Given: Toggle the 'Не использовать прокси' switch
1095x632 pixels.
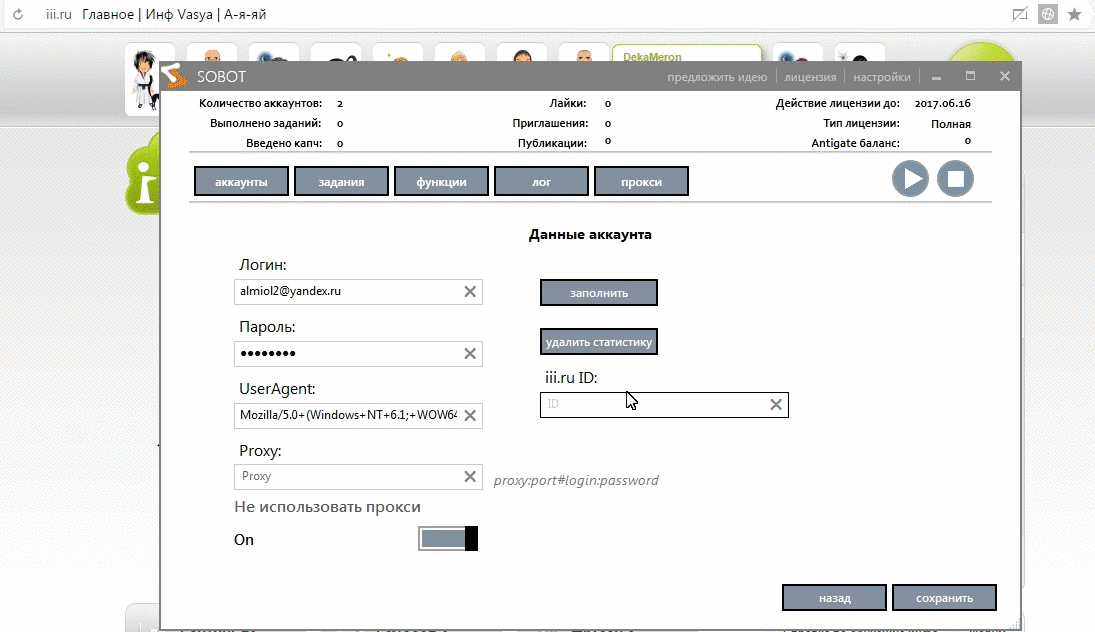Looking at the screenshot, I should click(x=448, y=538).
